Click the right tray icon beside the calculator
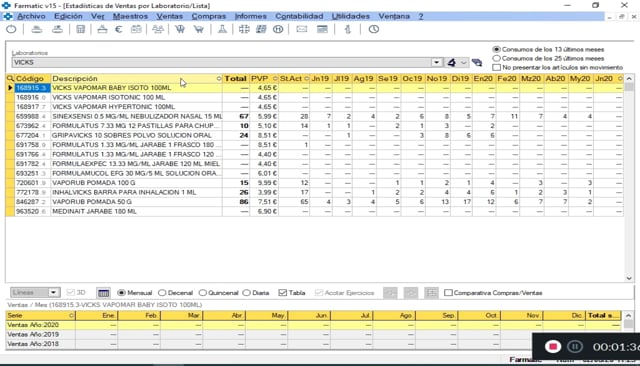The height and width of the screenshot is (366, 640). pyautogui.click(x=57, y=29)
